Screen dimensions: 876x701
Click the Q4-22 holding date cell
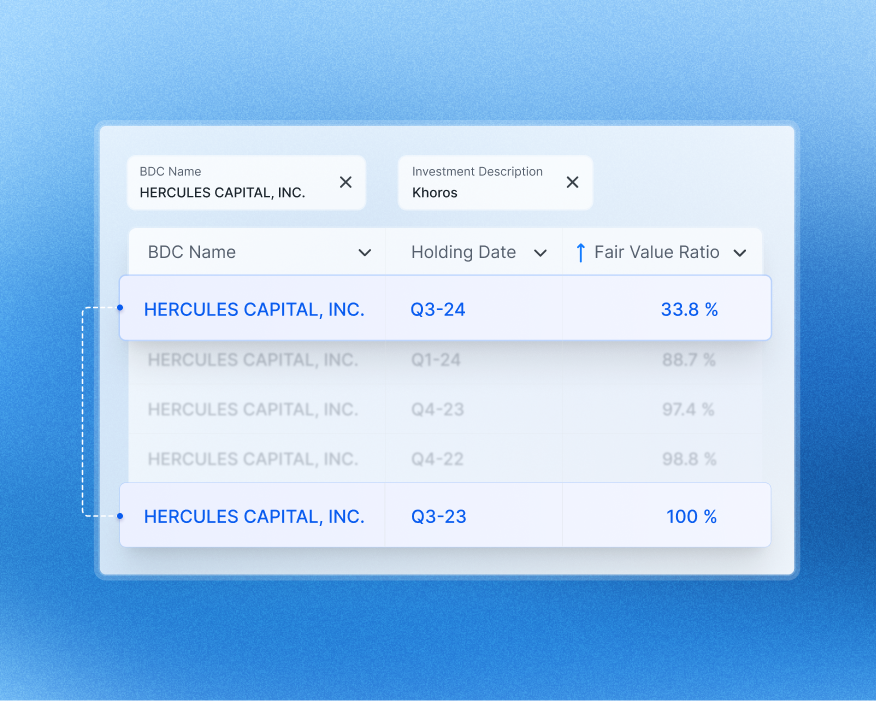tap(437, 459)
